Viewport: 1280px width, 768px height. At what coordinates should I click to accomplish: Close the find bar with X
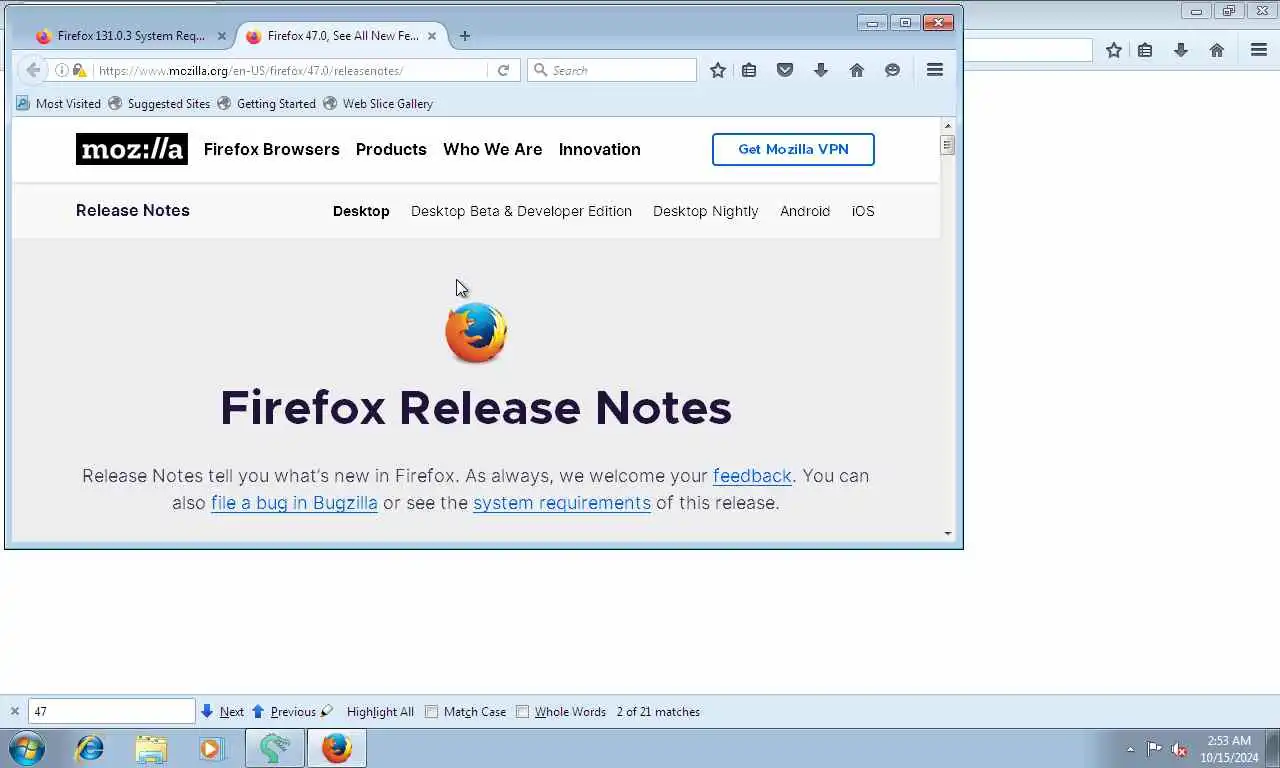click(14, 712)
